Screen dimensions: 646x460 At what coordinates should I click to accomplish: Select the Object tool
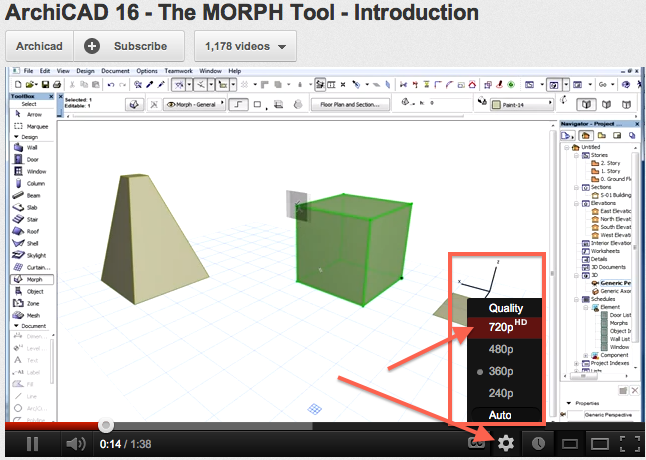pyautogui.click(x=31, y=291)
